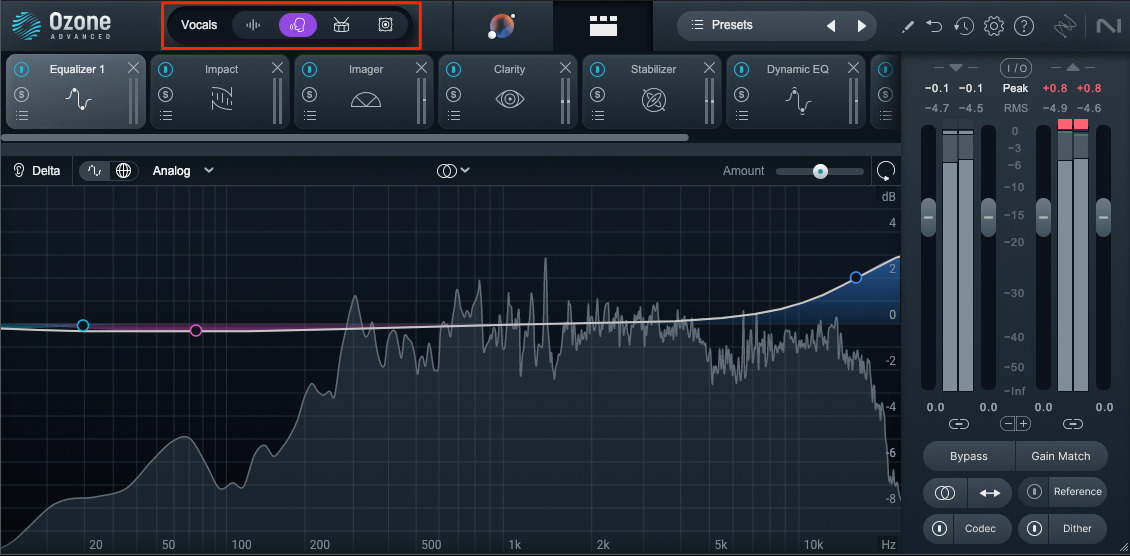Solo the Clarity module

453,94
